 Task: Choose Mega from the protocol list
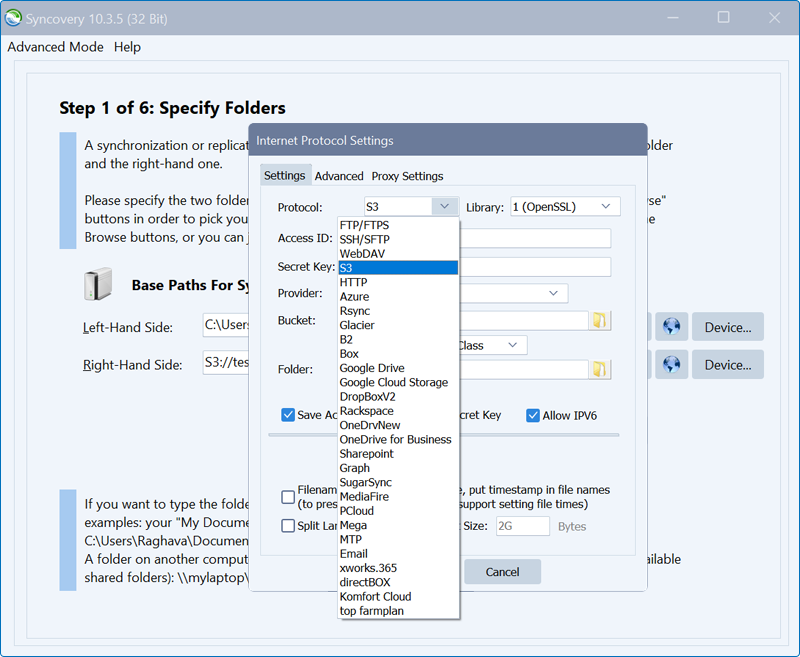click(398, 525)
